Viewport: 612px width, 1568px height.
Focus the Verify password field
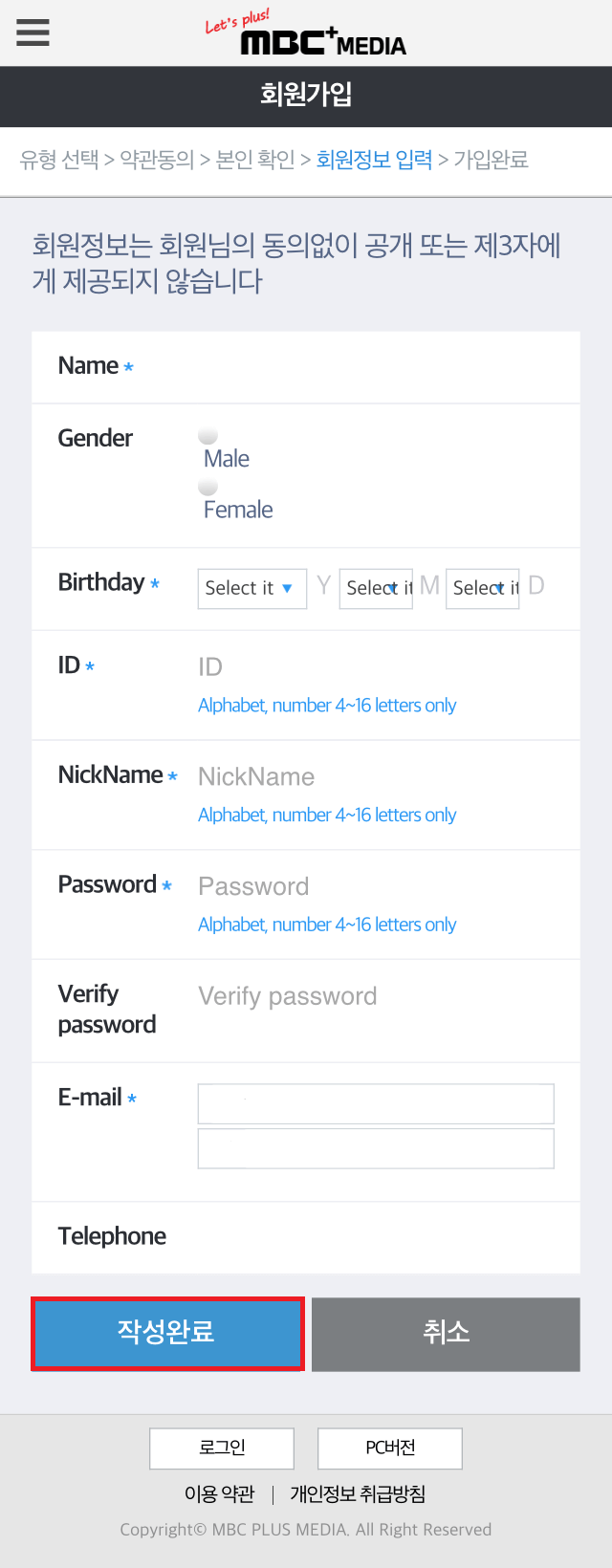(x=373, y=997)
